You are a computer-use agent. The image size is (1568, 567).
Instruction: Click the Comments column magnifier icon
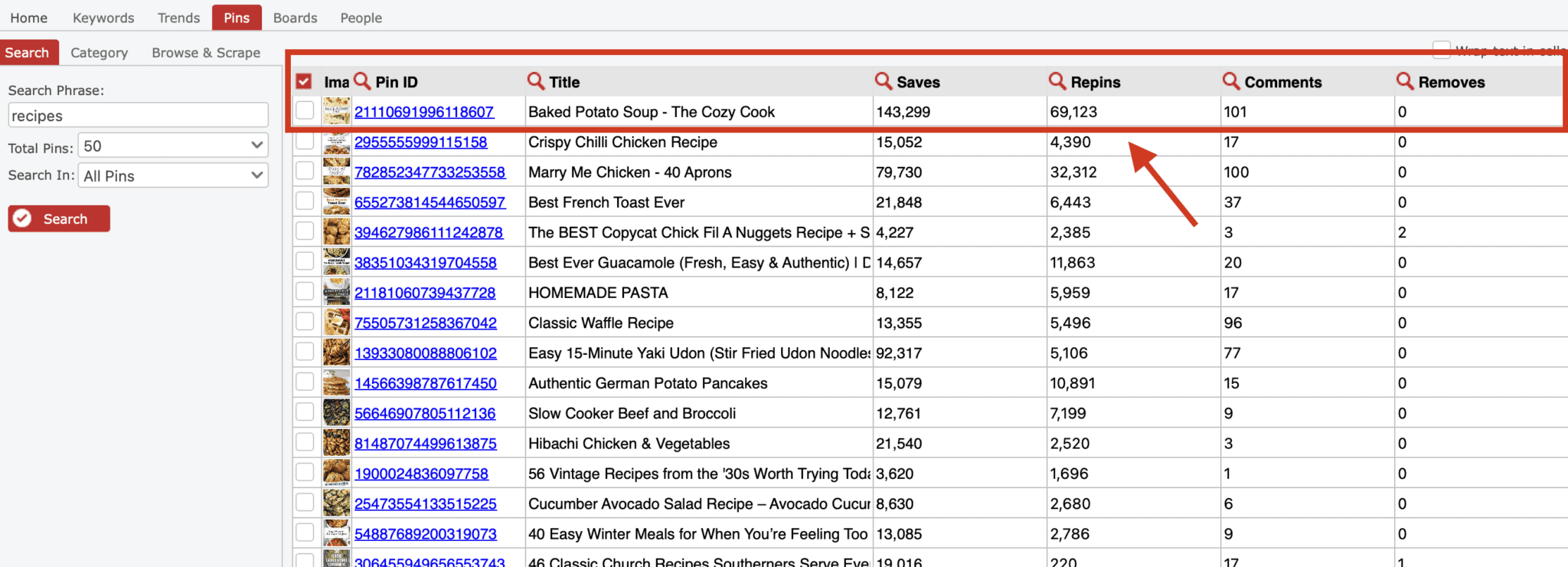pos(1231,81)
